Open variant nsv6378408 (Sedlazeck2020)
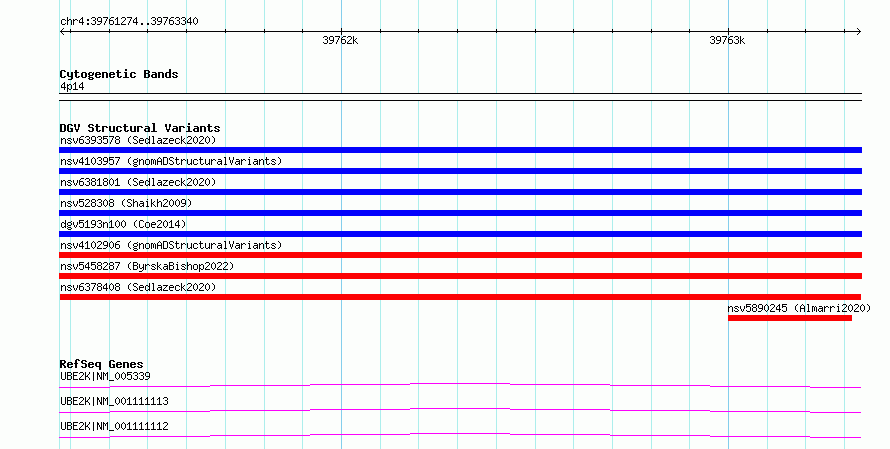 (x=138, y=287)
